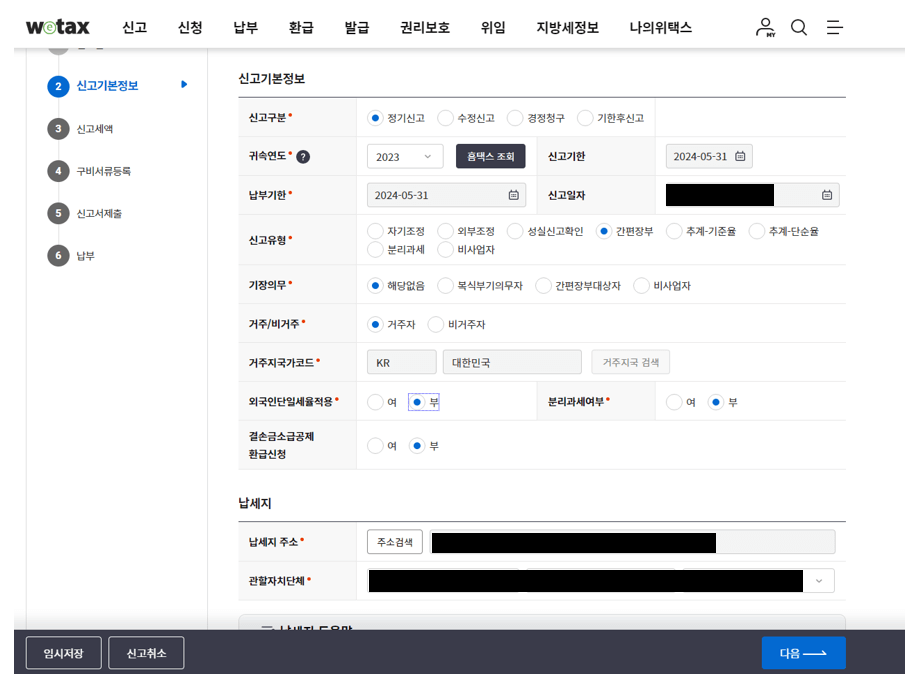Select 여 for 분리과세여부
Screen dimensions: 914x686
pos(674,402)
